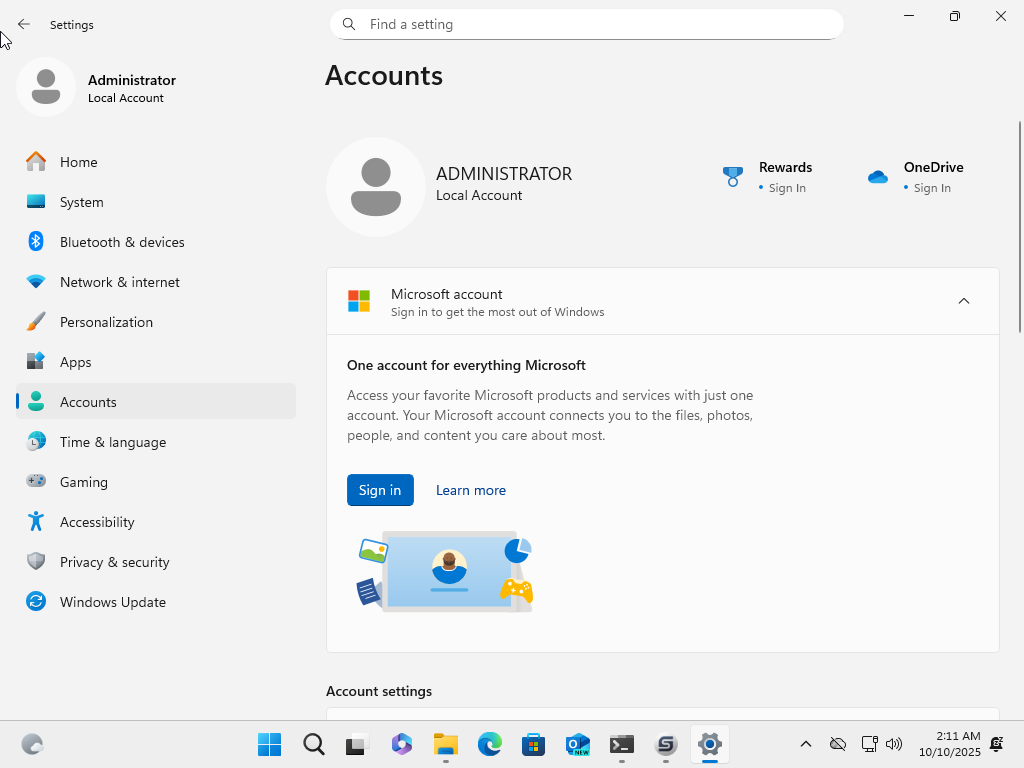Navigate to Time & language
This screenshot has height=768, width=1024.
pos(112,442)
